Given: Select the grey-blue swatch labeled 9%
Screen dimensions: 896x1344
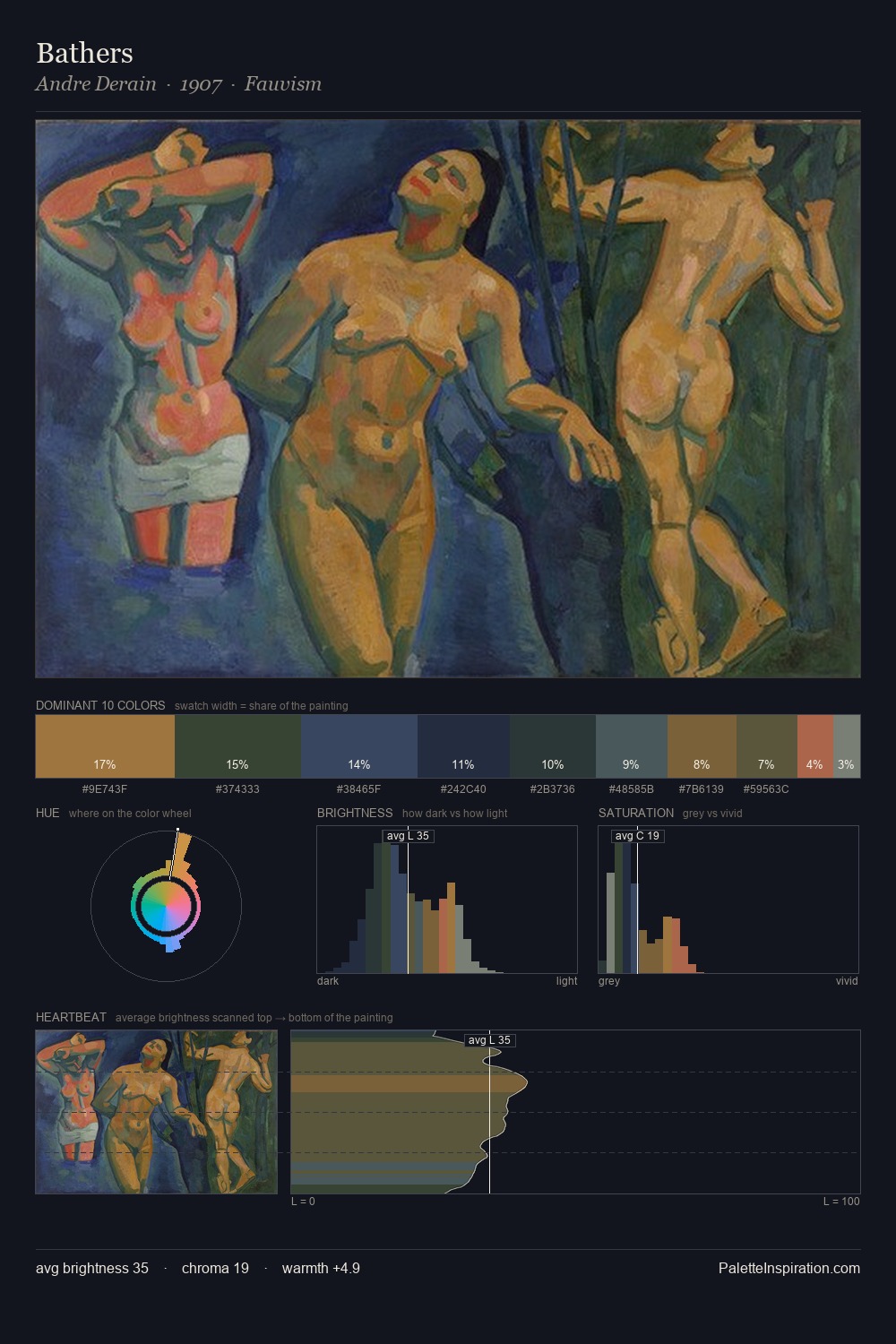Looking at the screenshot, I should [632, 745].
